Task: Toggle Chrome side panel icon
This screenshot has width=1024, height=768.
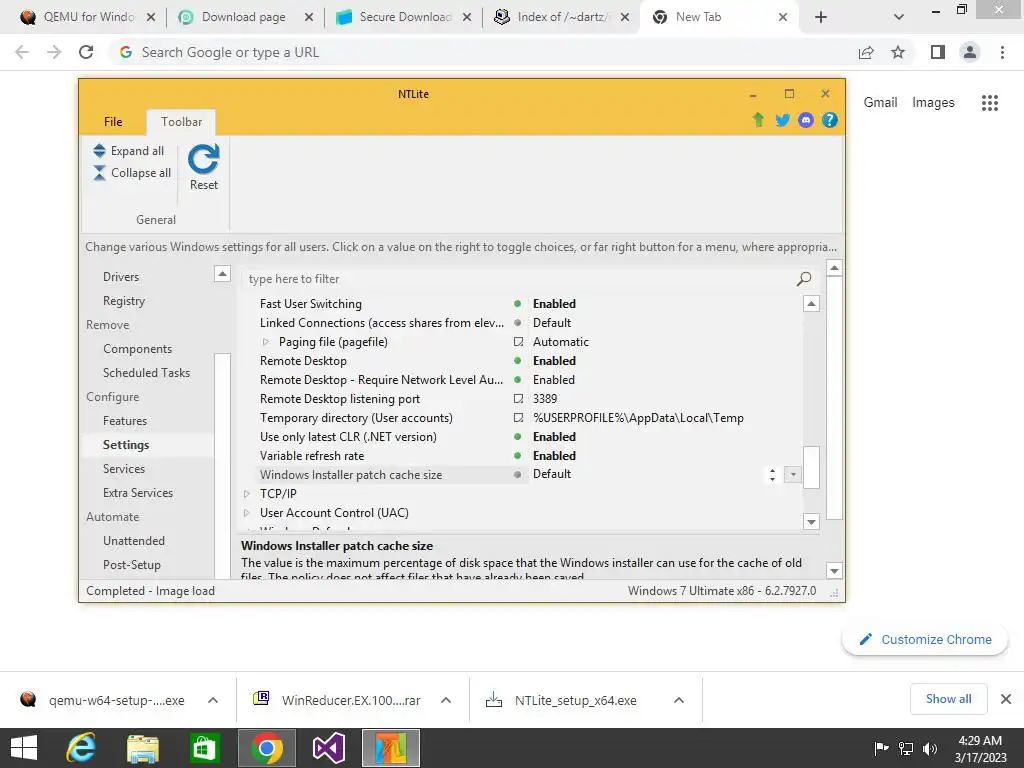Action: click(x=938, y=52)
